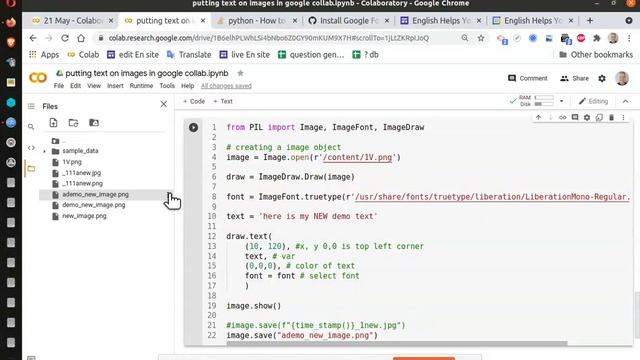
Task: Copy link to cell icon
Action: click(562, 118)
